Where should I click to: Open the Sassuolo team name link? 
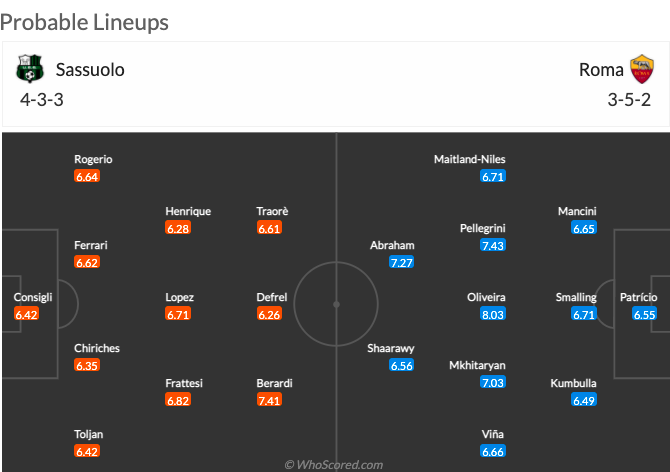click(90, 70)
